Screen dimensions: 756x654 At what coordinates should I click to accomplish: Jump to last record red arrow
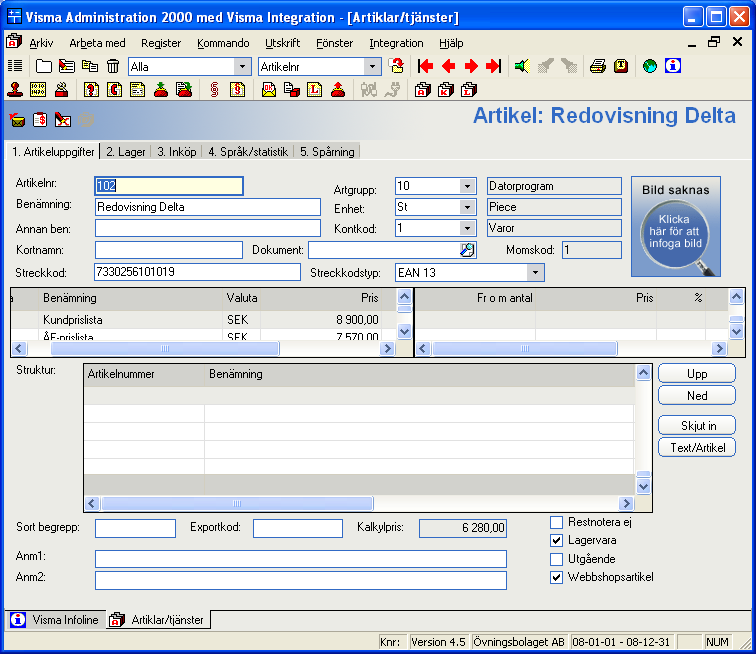494,66
